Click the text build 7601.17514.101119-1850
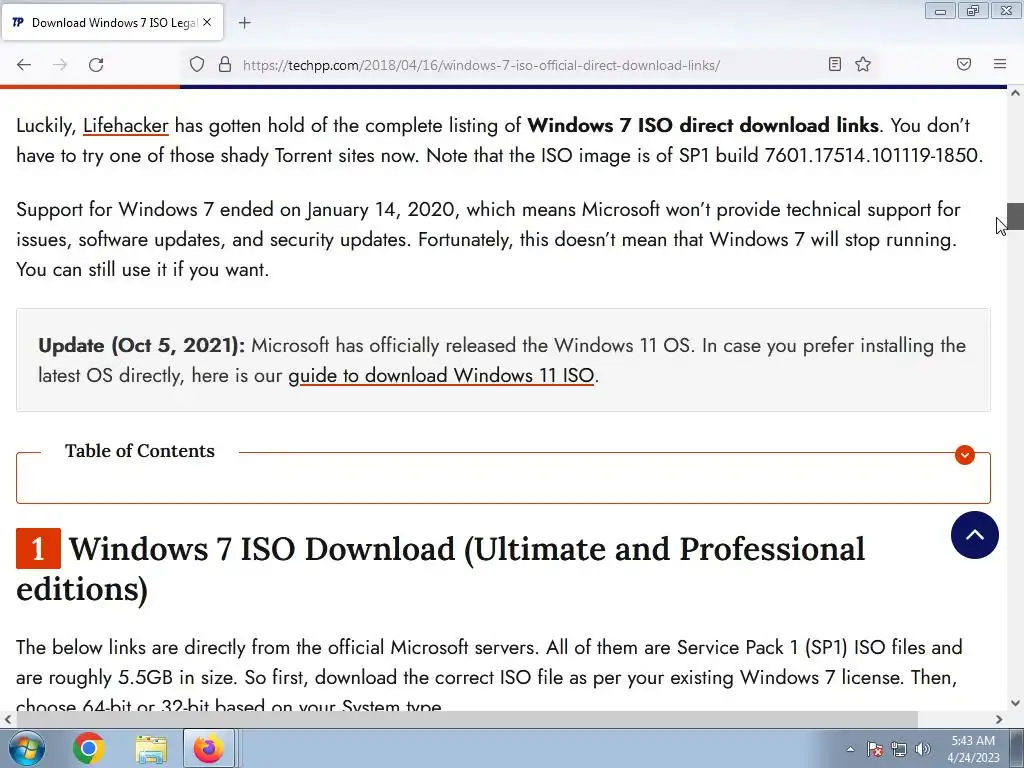Screen dimensions: 1024x768 849,155
